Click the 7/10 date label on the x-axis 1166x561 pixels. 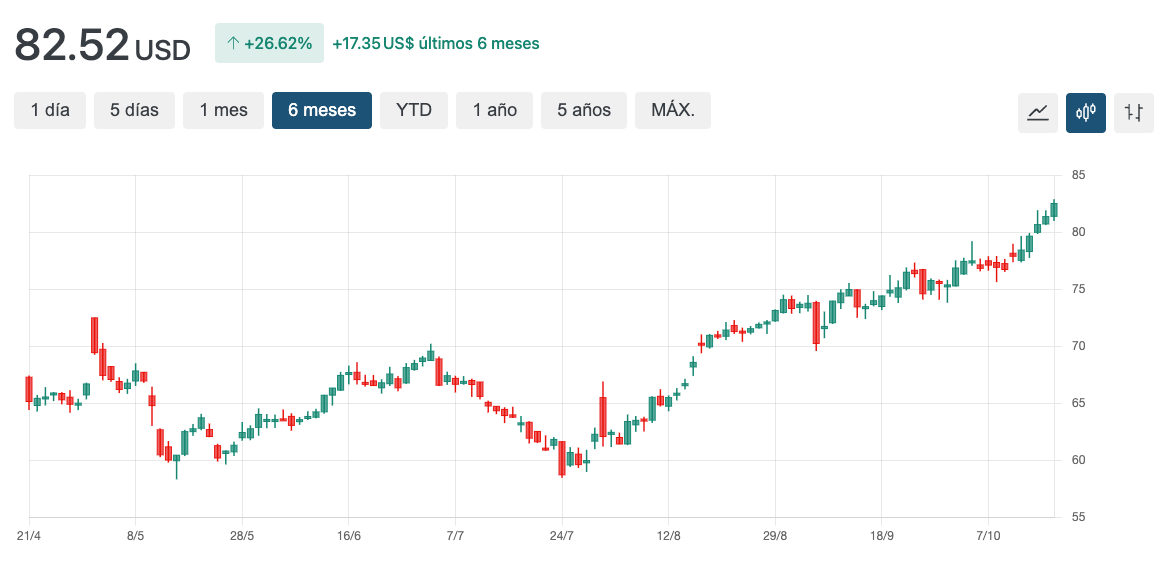tap(988, 536)
